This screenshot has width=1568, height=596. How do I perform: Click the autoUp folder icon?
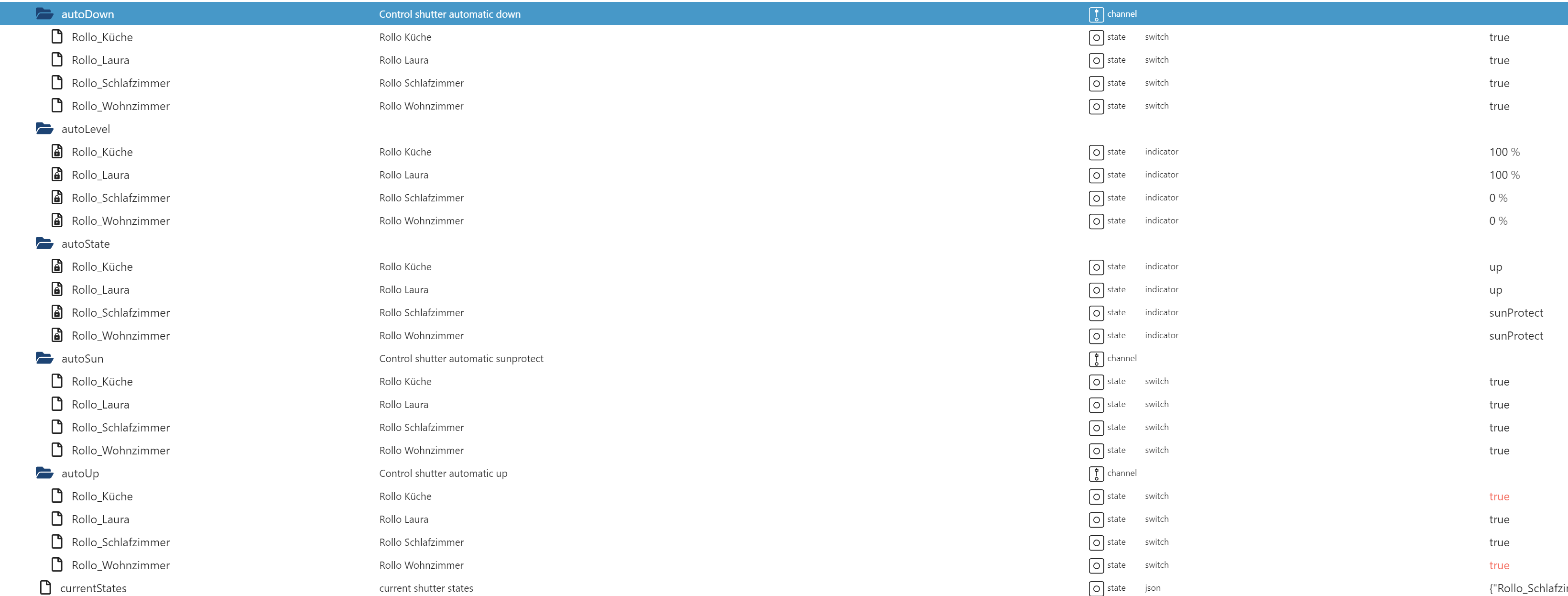click(x=44, y=473)
